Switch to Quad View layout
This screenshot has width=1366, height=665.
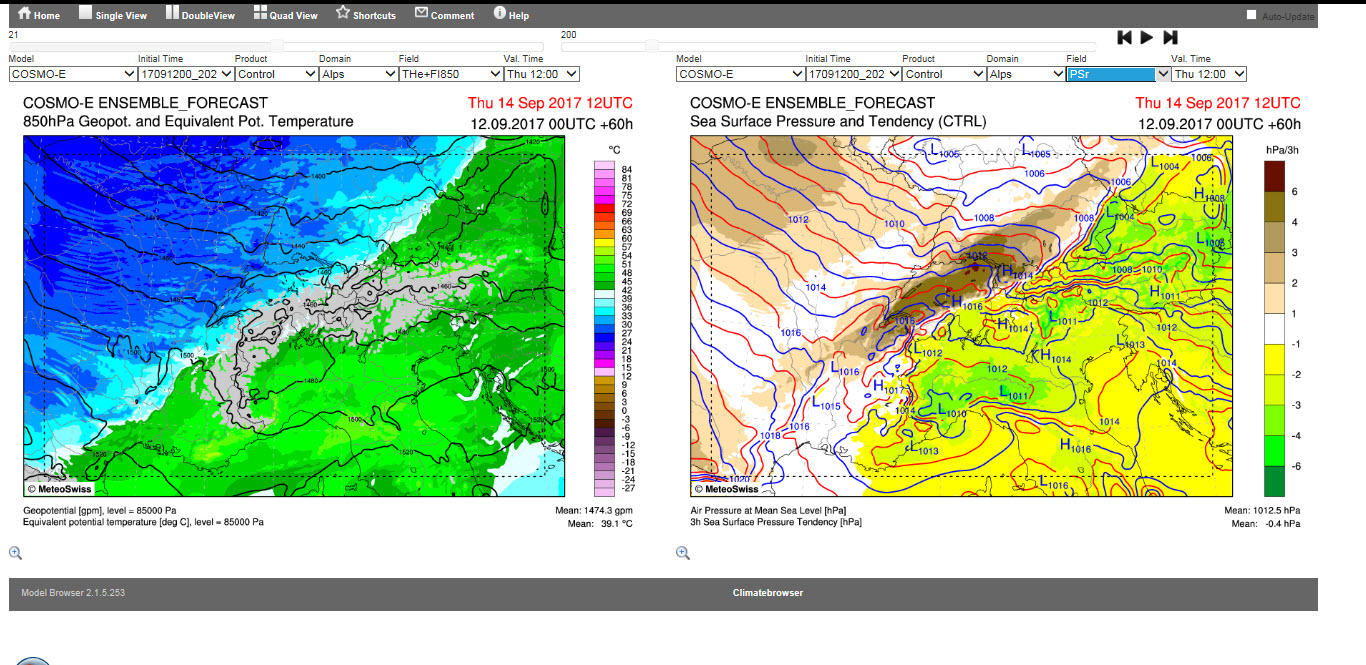[x=285, y=15]
